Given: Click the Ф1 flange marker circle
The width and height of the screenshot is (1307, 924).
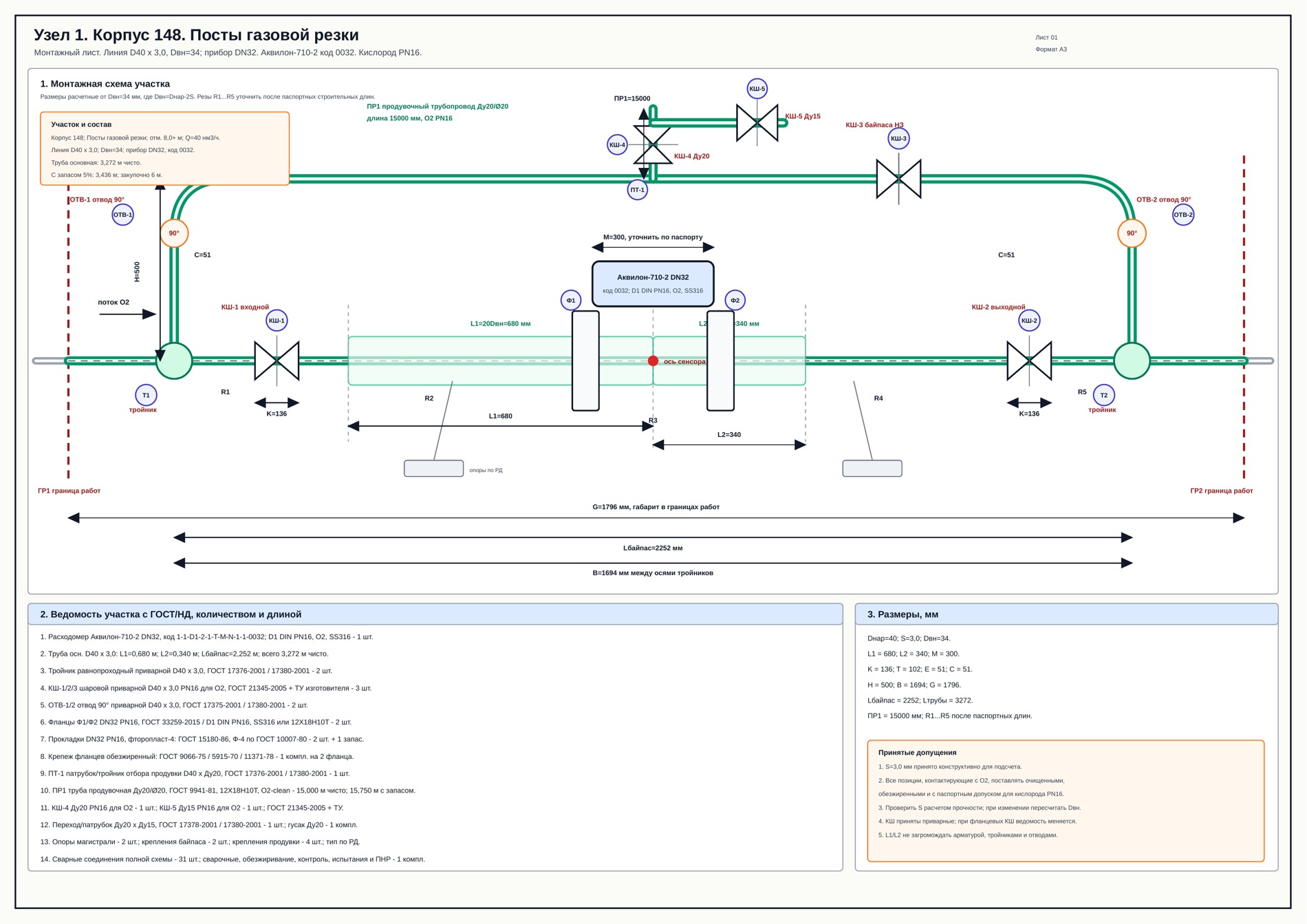Looking at the screenshot, I should (571, 300).
